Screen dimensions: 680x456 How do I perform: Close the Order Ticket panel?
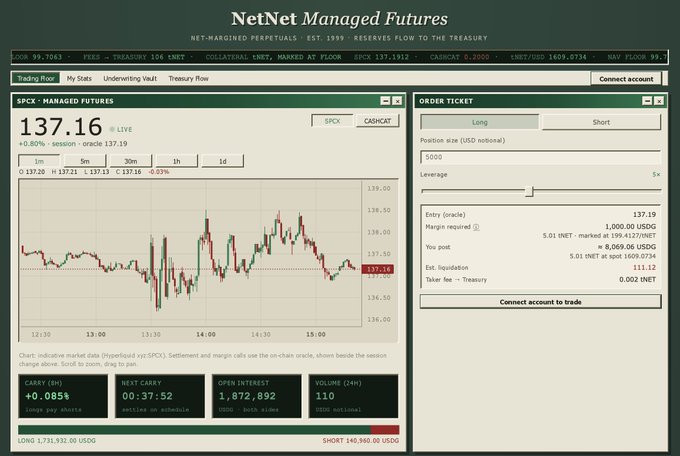tap(659, 101)
